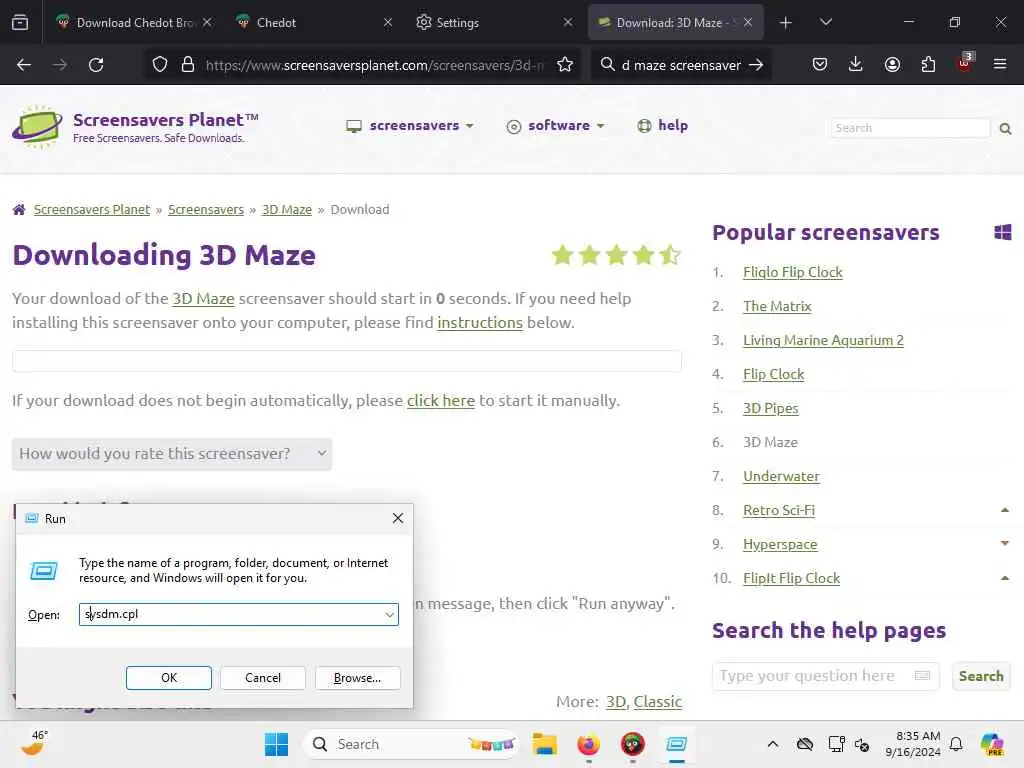Reload the page with the refresh icon
The height and width of the screenshot is (768, 1024).
click(x=96, y=65)
